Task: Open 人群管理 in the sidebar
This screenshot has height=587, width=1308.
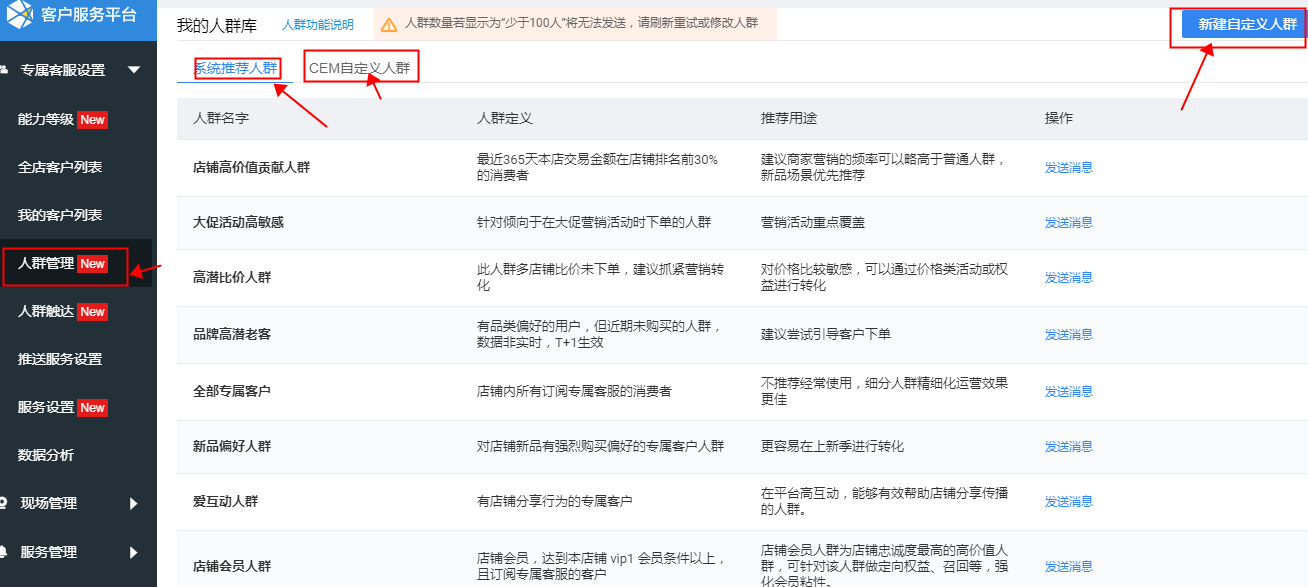Action: (46, 264)
